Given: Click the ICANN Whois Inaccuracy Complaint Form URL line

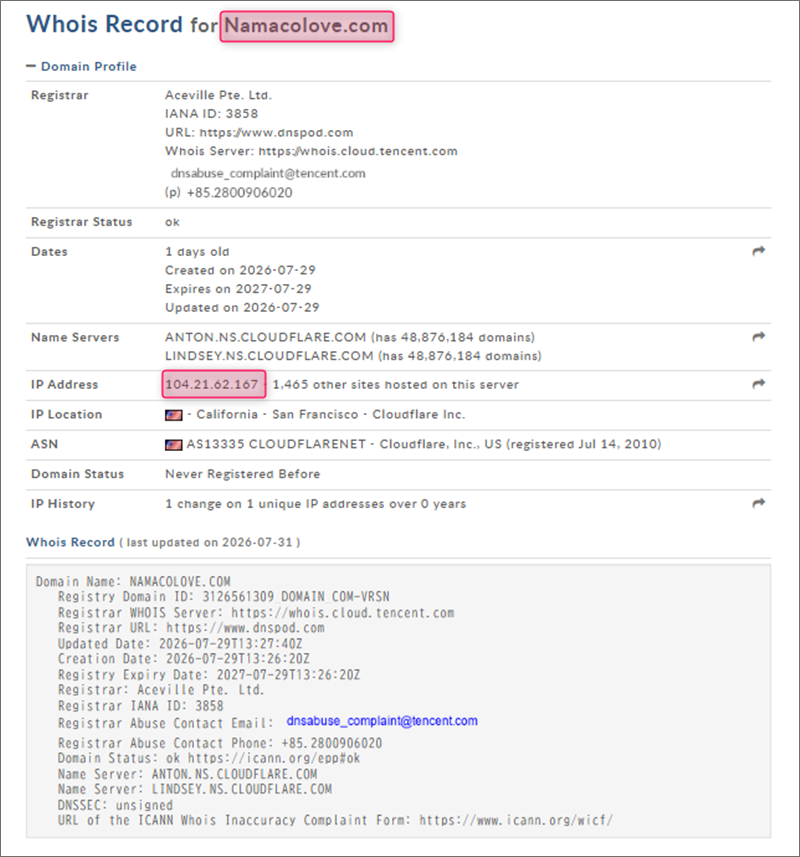Looking at the screenshot, I should [336, 820].
